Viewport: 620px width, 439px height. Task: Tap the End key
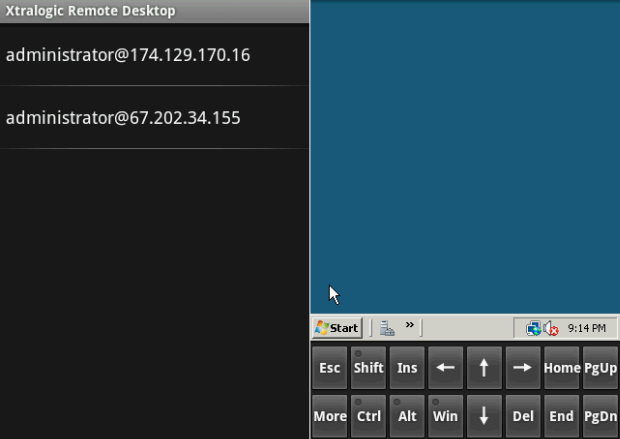561,416
